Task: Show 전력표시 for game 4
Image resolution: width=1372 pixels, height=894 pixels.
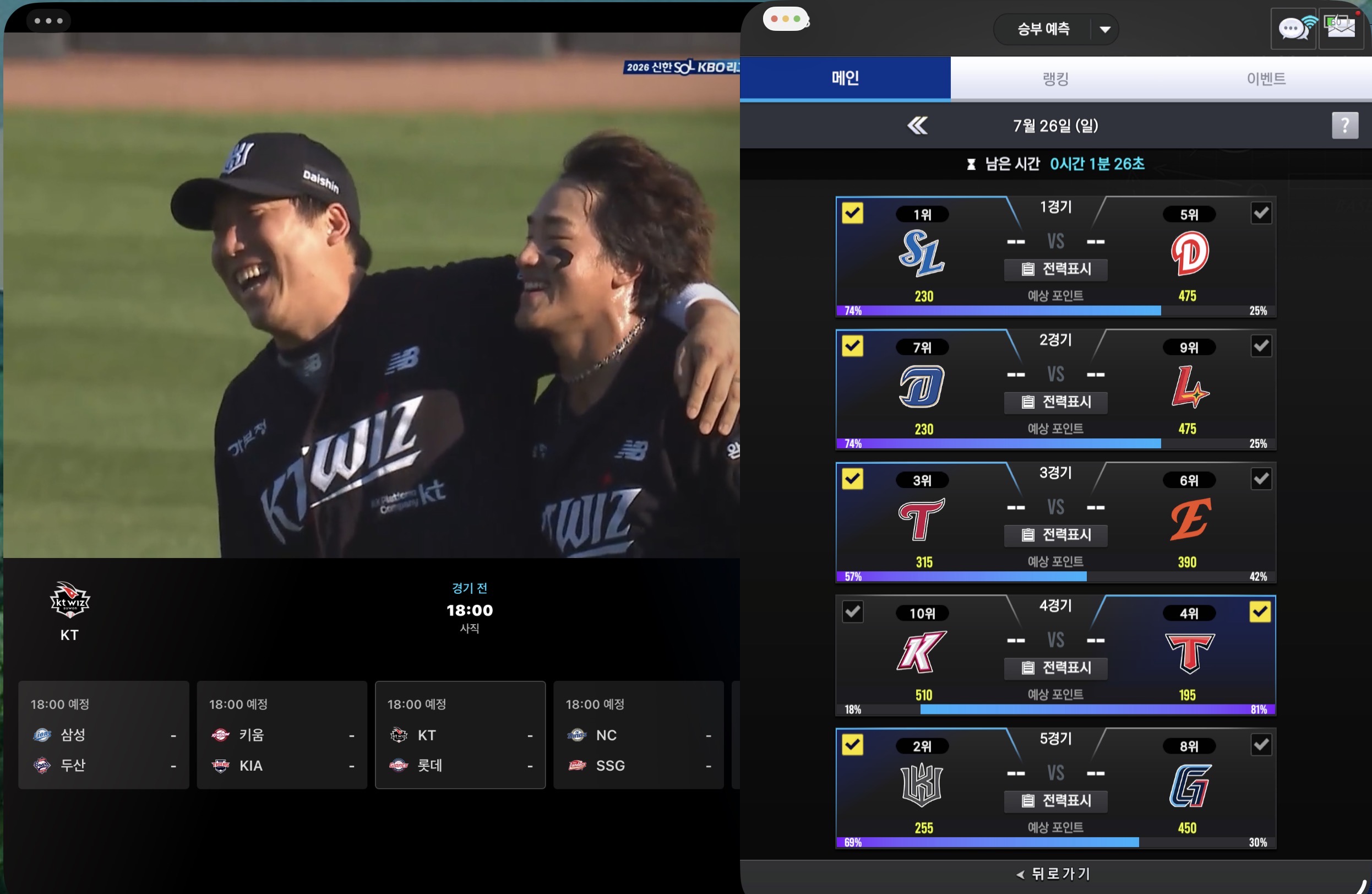Action: (1055, 668)
